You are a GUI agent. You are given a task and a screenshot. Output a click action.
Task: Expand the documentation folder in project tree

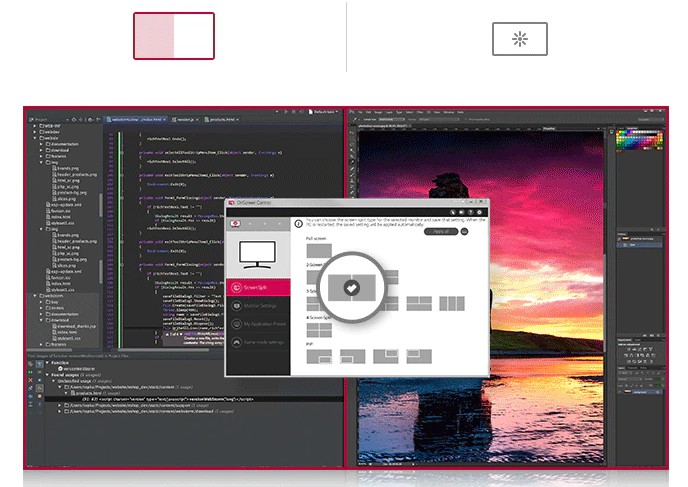40,144
